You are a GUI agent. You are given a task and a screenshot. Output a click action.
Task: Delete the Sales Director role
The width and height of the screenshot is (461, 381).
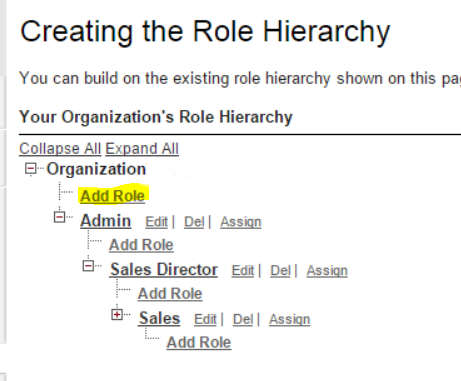point(280,271)
